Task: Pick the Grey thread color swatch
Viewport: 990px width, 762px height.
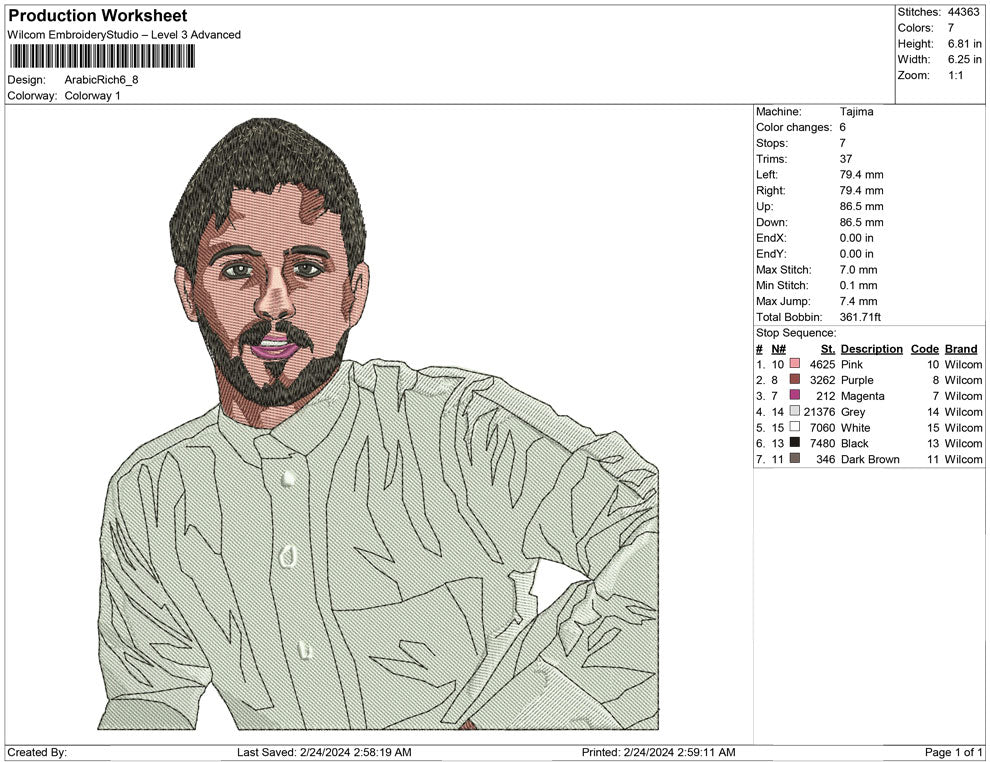Action: [x=795, y=412]
